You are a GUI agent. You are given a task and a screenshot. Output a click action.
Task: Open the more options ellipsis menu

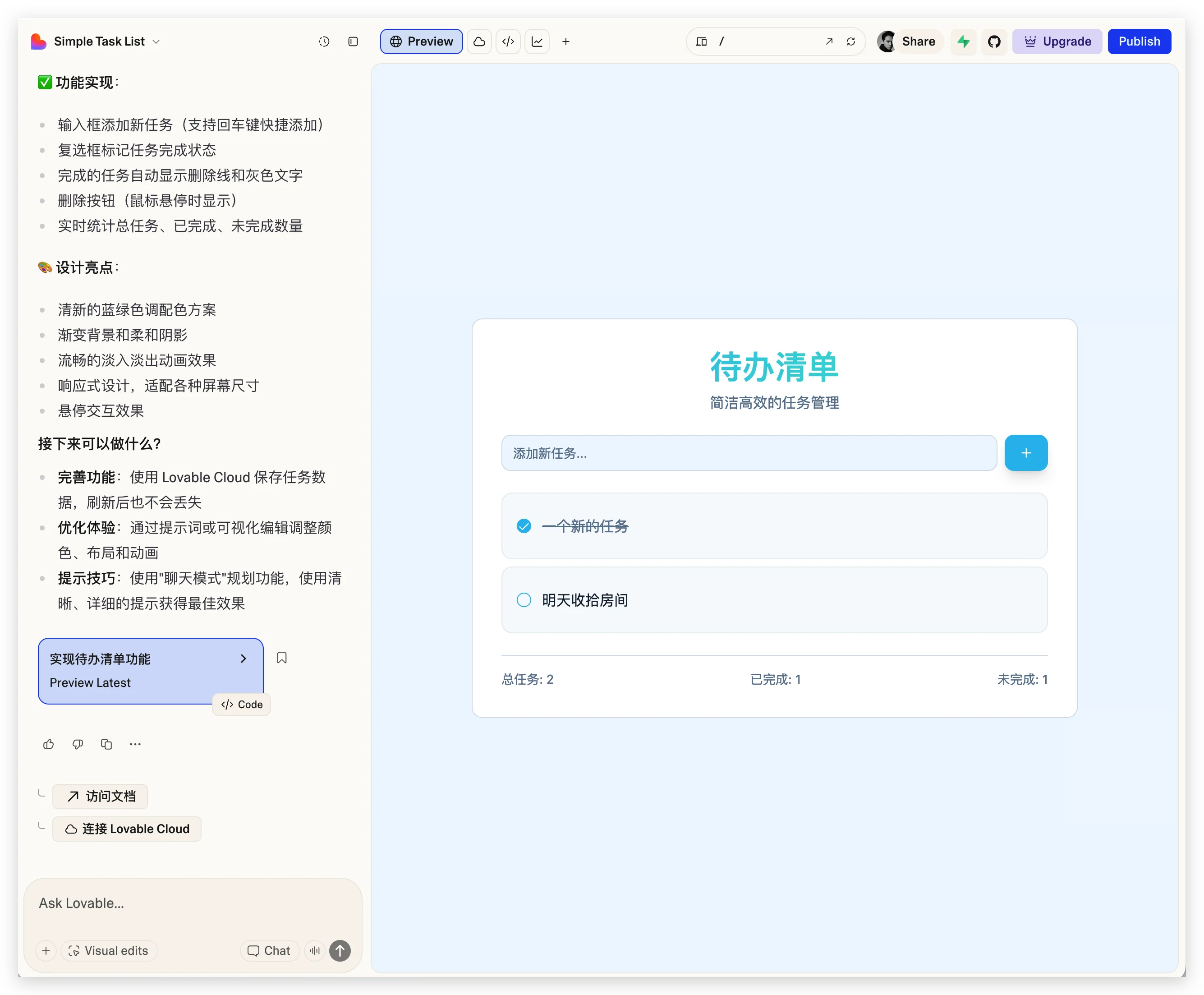pyautogui.click(x=135, y=744)
